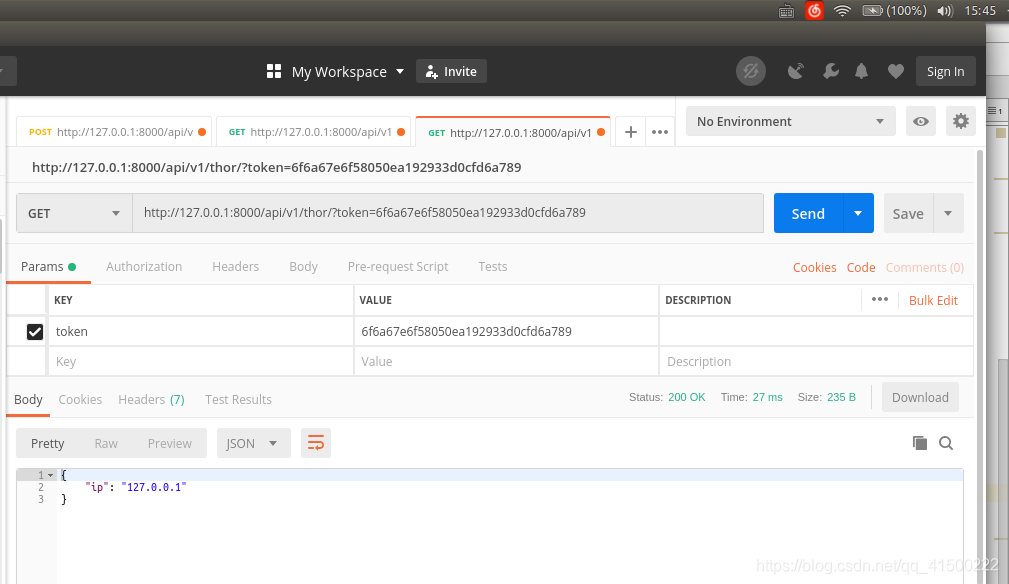1009x584 pixels.
Task: Select the response Body tab
Action: pos(28,399)
